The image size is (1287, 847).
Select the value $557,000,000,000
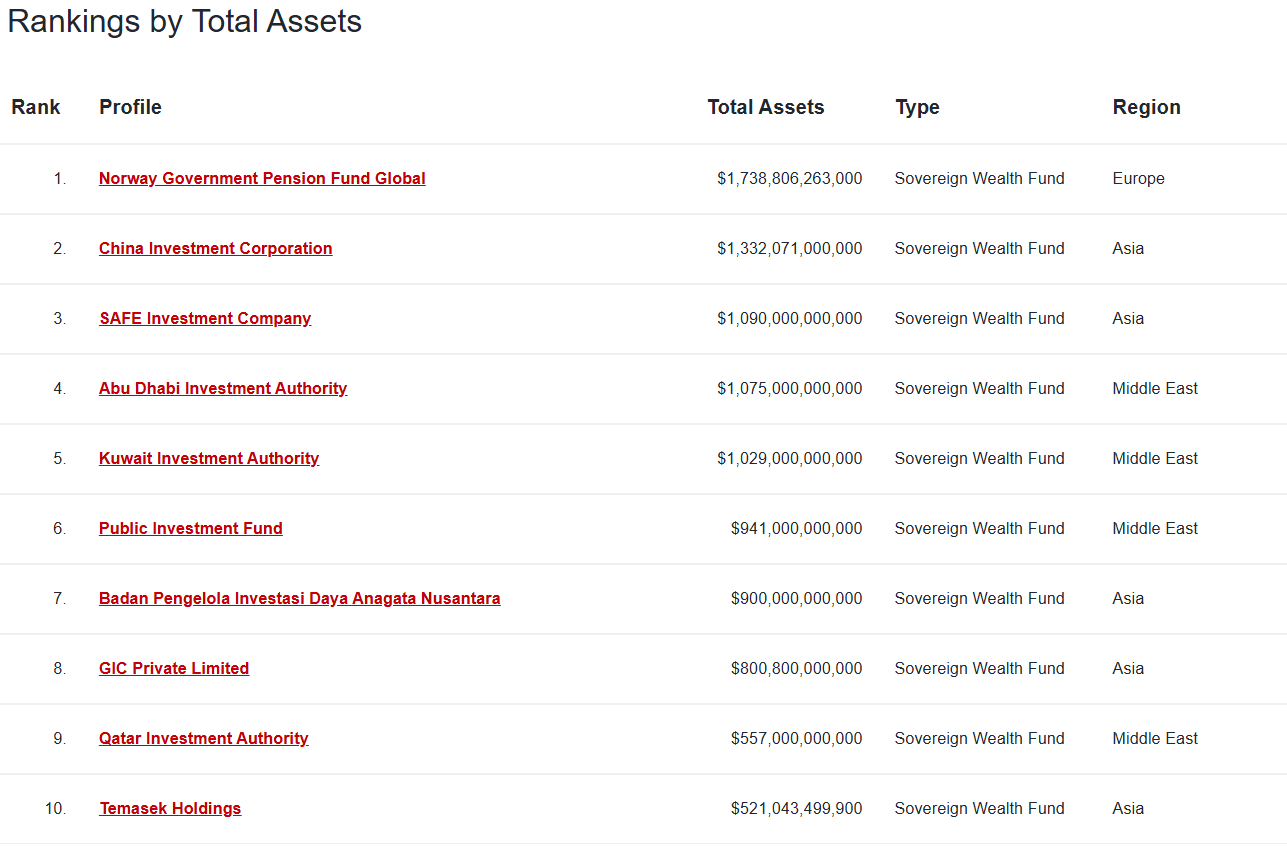pos(796,738)
